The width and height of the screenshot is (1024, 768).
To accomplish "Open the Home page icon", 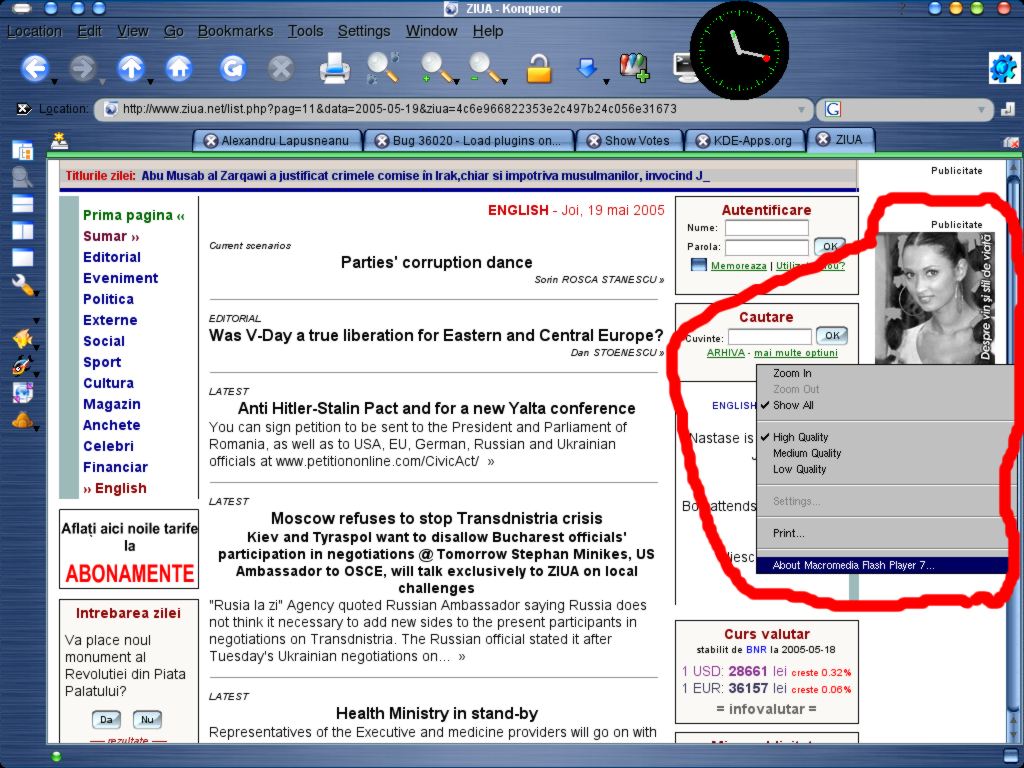I will coord(178,68).
